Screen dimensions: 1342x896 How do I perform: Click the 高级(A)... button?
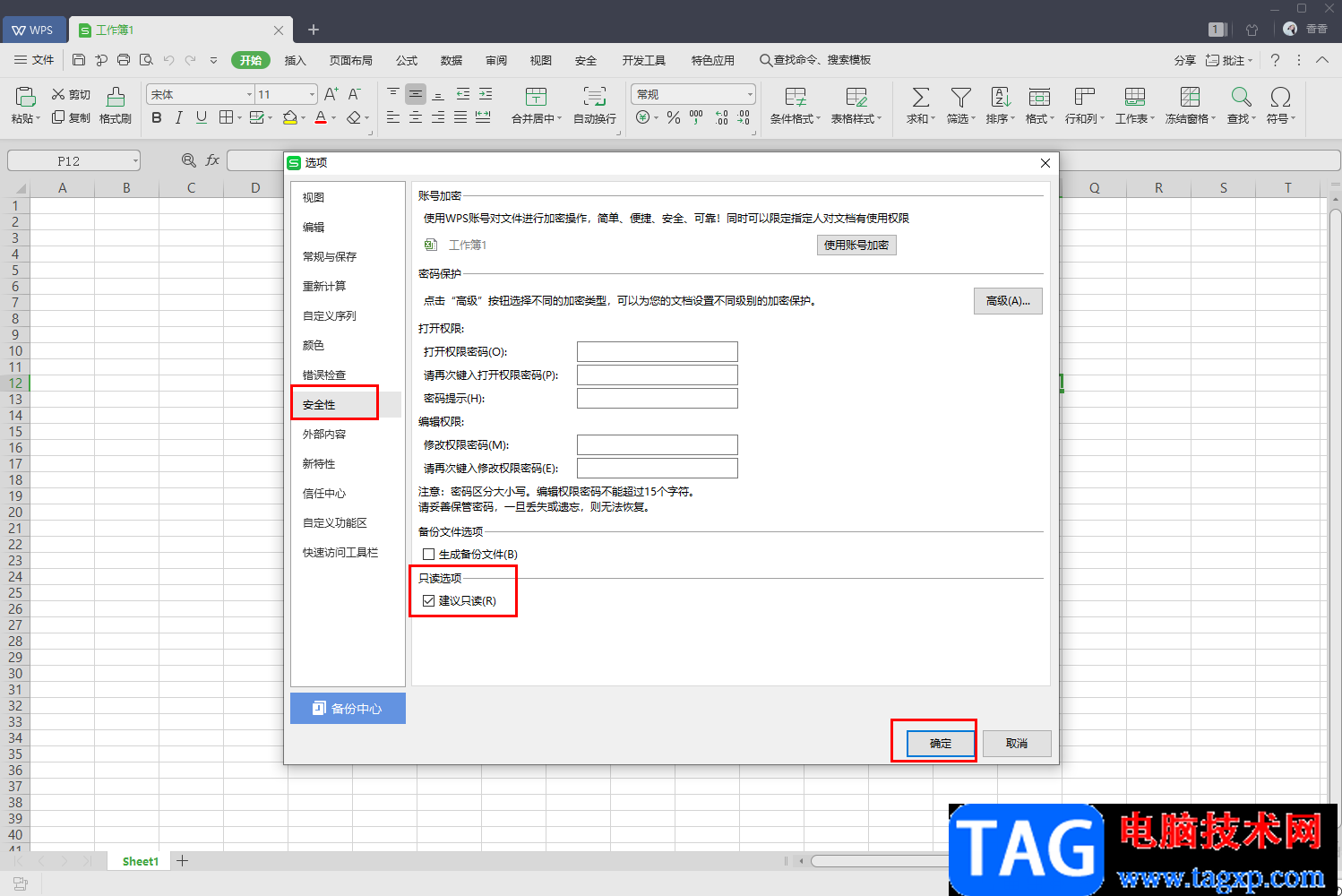[x=1008, y=300]
